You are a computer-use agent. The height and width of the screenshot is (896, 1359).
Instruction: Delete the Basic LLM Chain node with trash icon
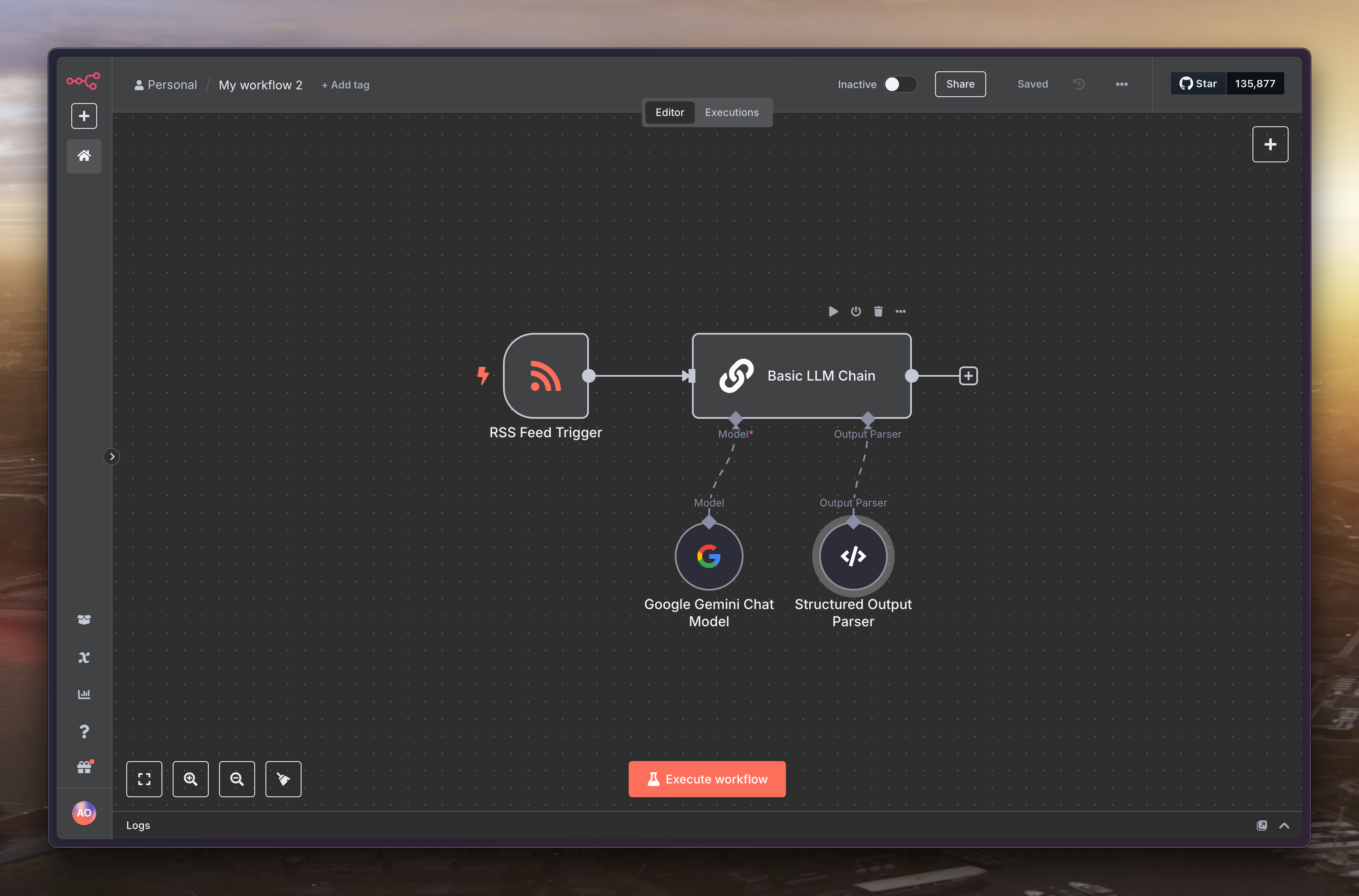(x=878, y=311)
